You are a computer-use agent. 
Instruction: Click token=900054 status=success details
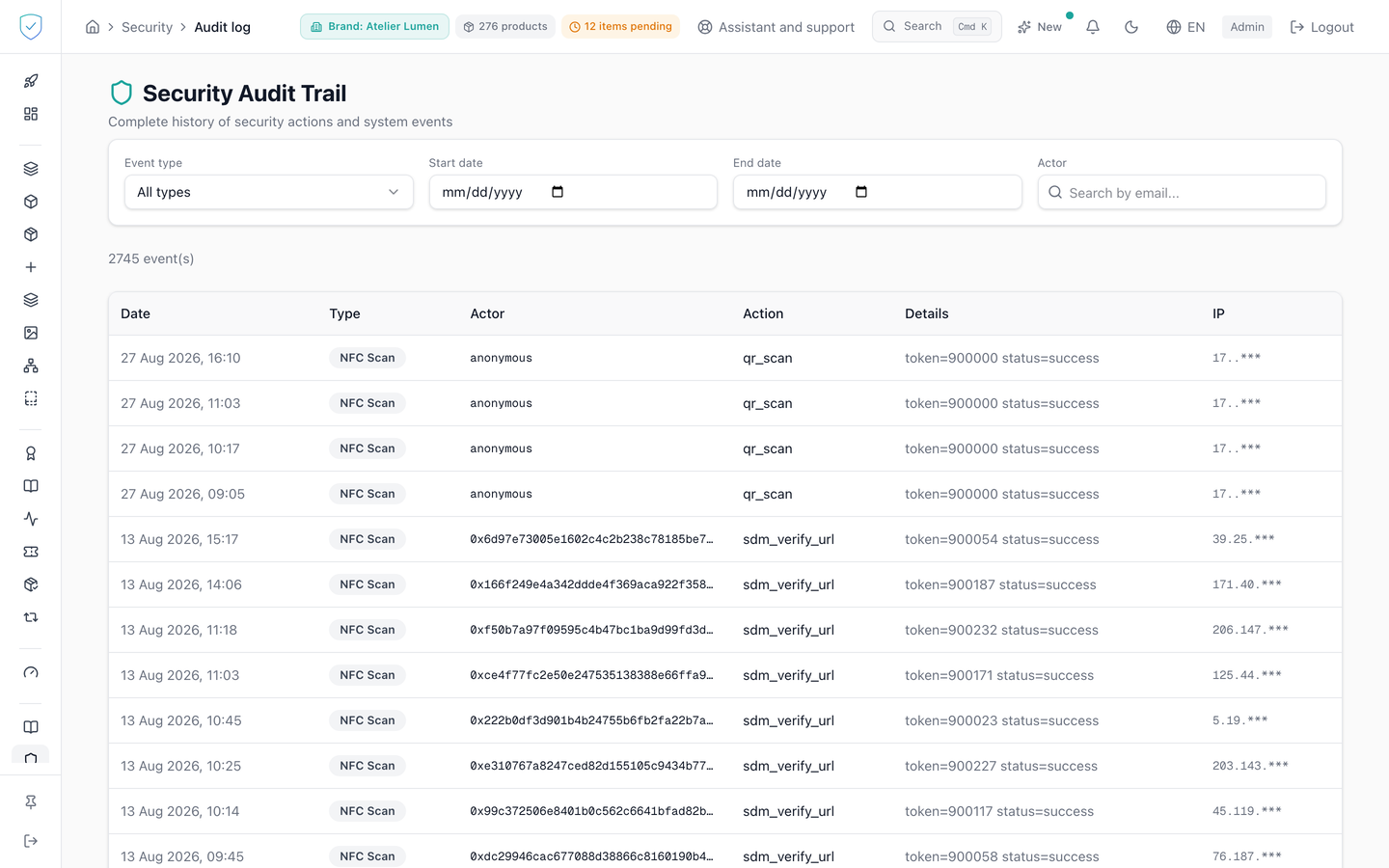(x=1001, y=539)
